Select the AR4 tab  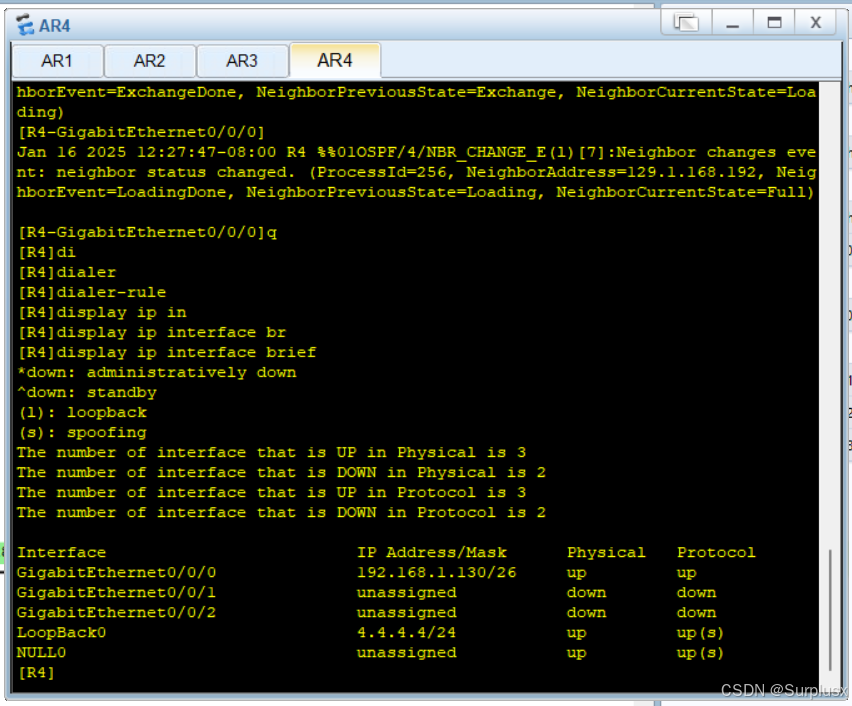pos(335,60)
